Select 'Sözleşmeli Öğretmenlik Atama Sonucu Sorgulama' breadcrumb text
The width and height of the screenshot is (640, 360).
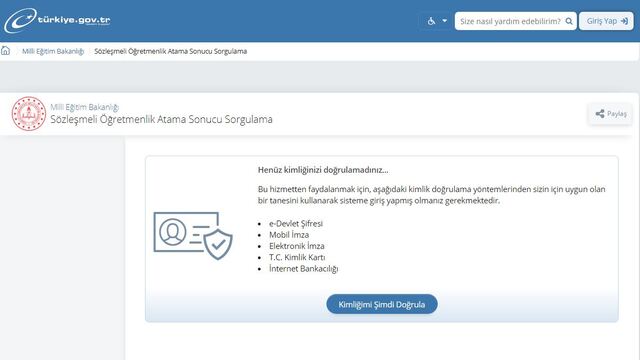(171, 51)
